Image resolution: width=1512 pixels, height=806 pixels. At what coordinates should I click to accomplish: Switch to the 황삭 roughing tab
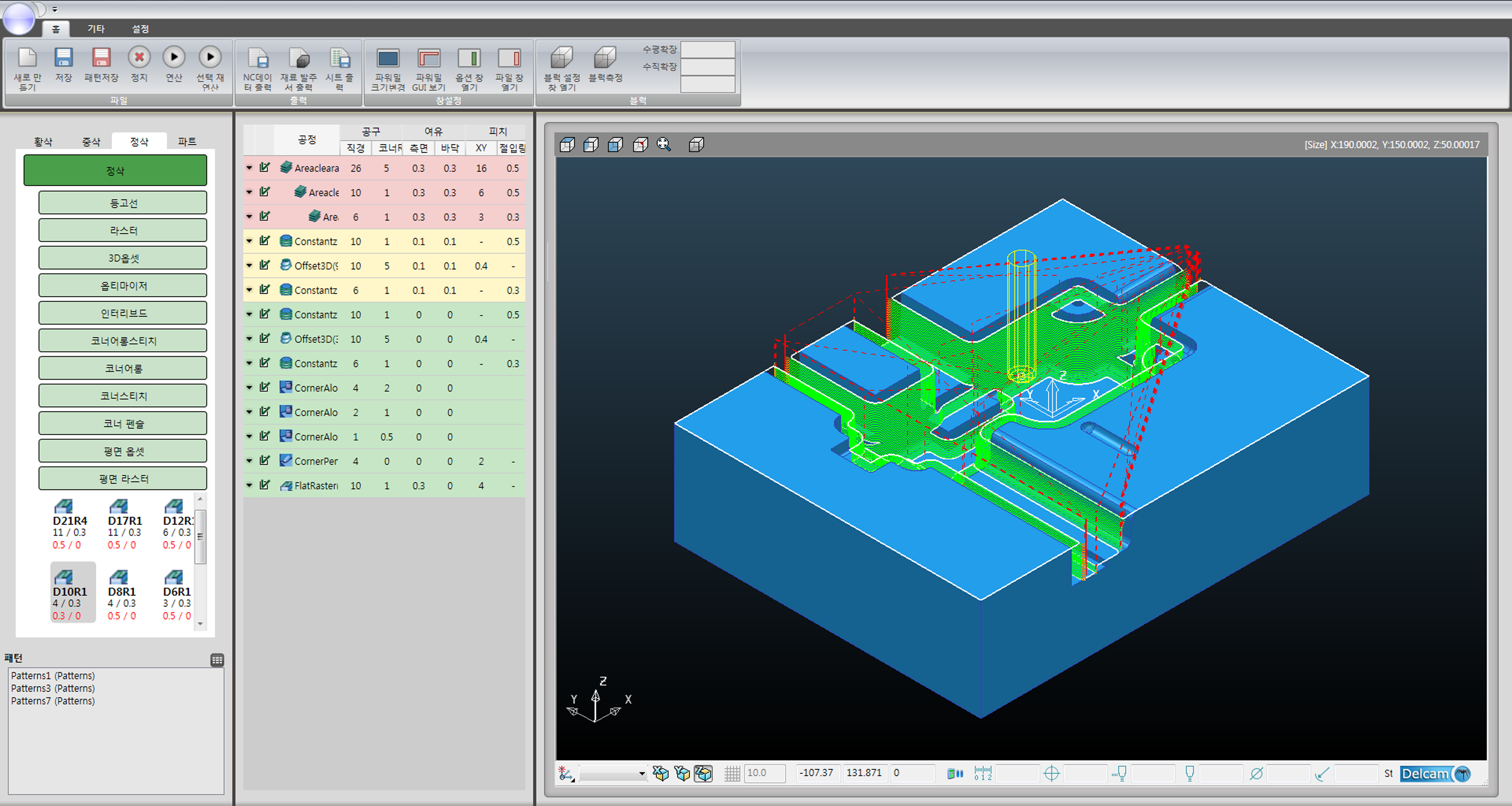(43, 141)
